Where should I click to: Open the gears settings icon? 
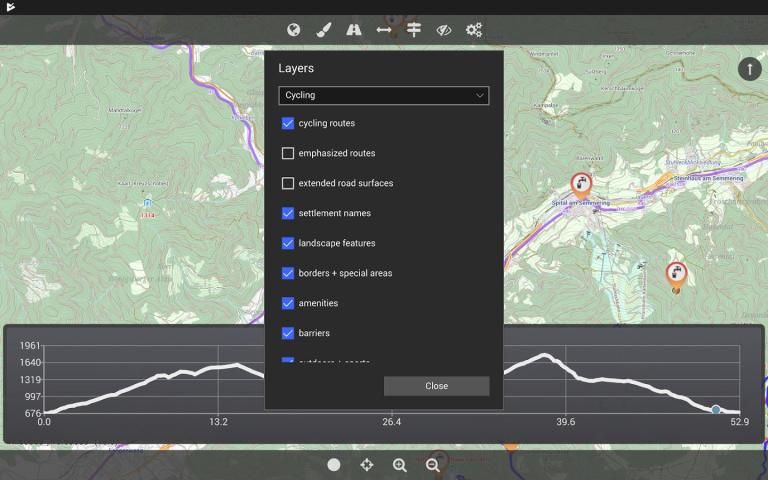tap(474, 30)
